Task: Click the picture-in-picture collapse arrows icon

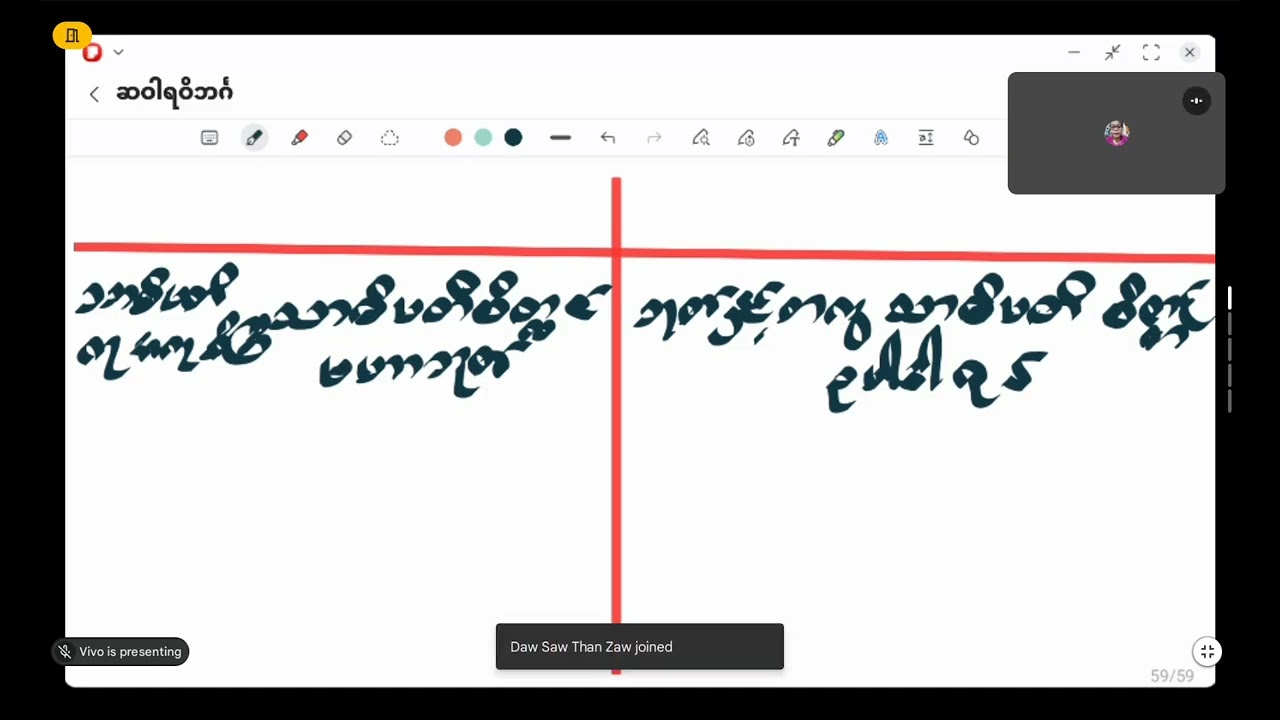Action: tap(1112, 52)
